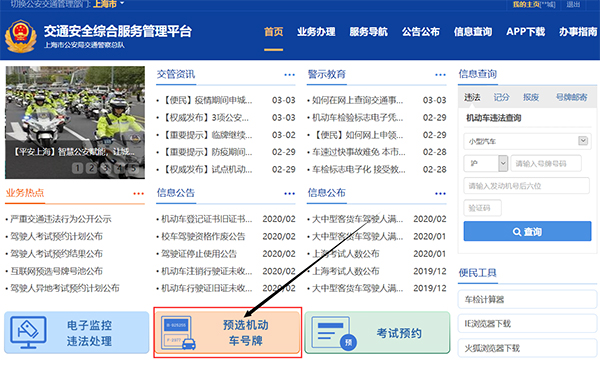The image size is (600, 368).
Task: Open 机动车登记证书旧证书 notice
Action: point(207,219)
